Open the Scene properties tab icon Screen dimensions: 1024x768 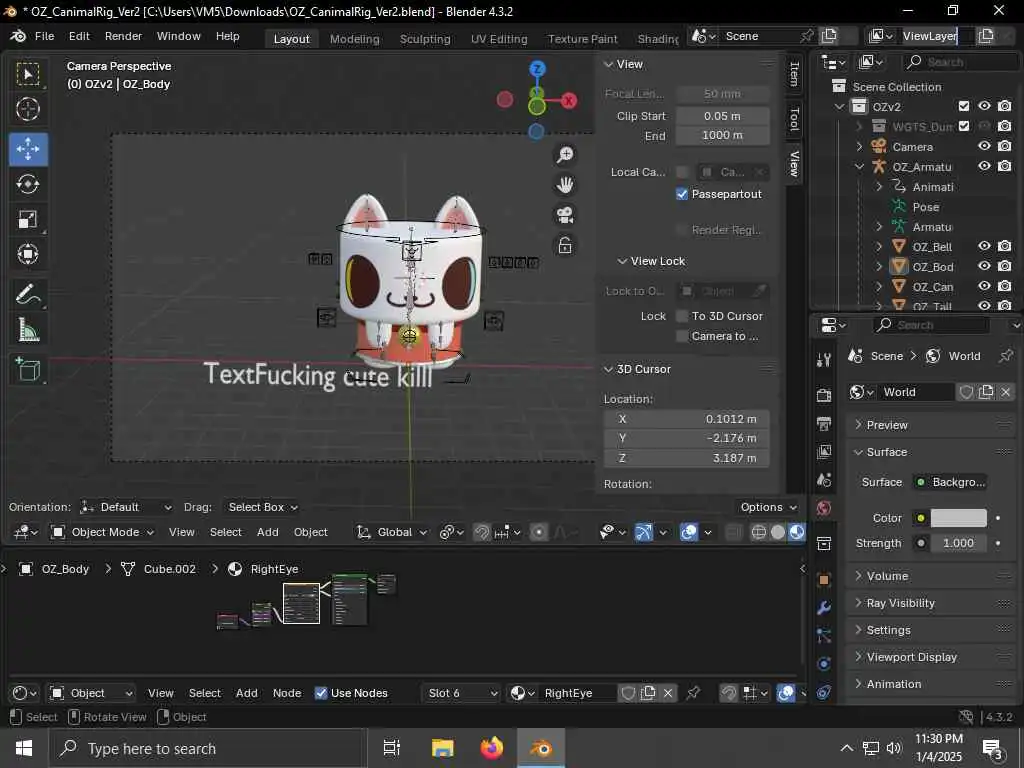point(824,480)
